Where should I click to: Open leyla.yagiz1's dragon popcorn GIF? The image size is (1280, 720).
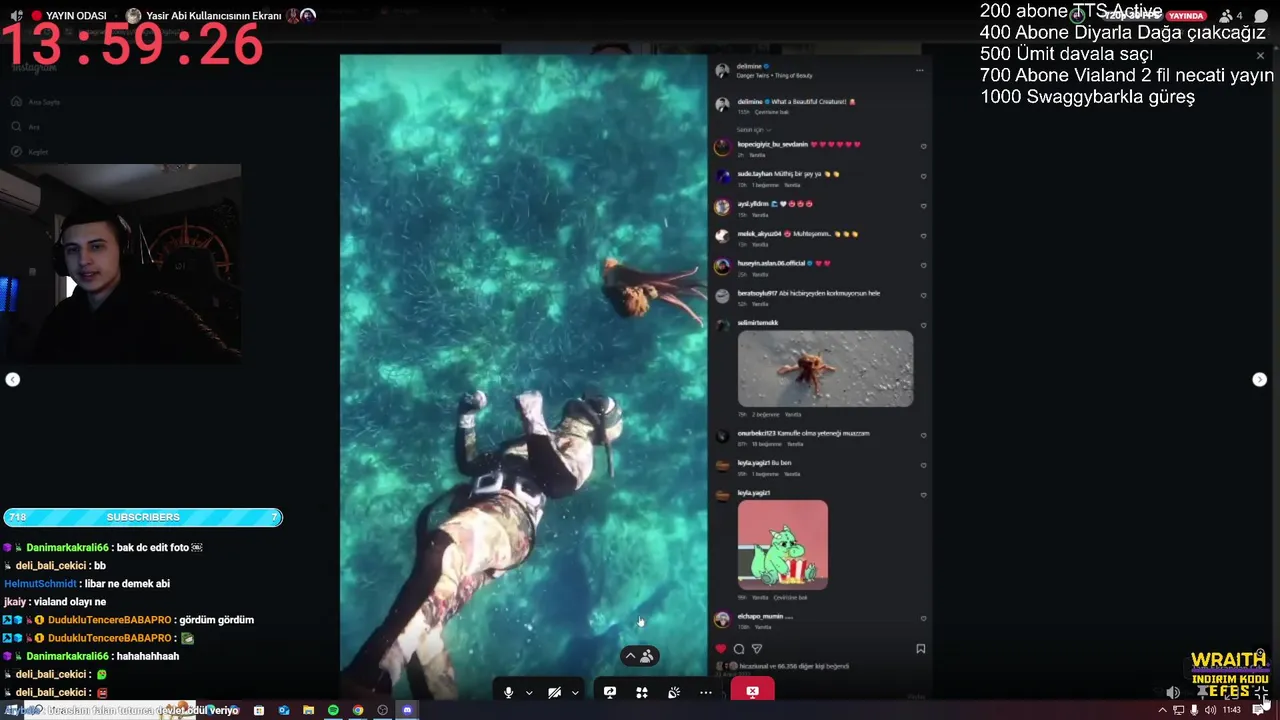click(783, 545)
